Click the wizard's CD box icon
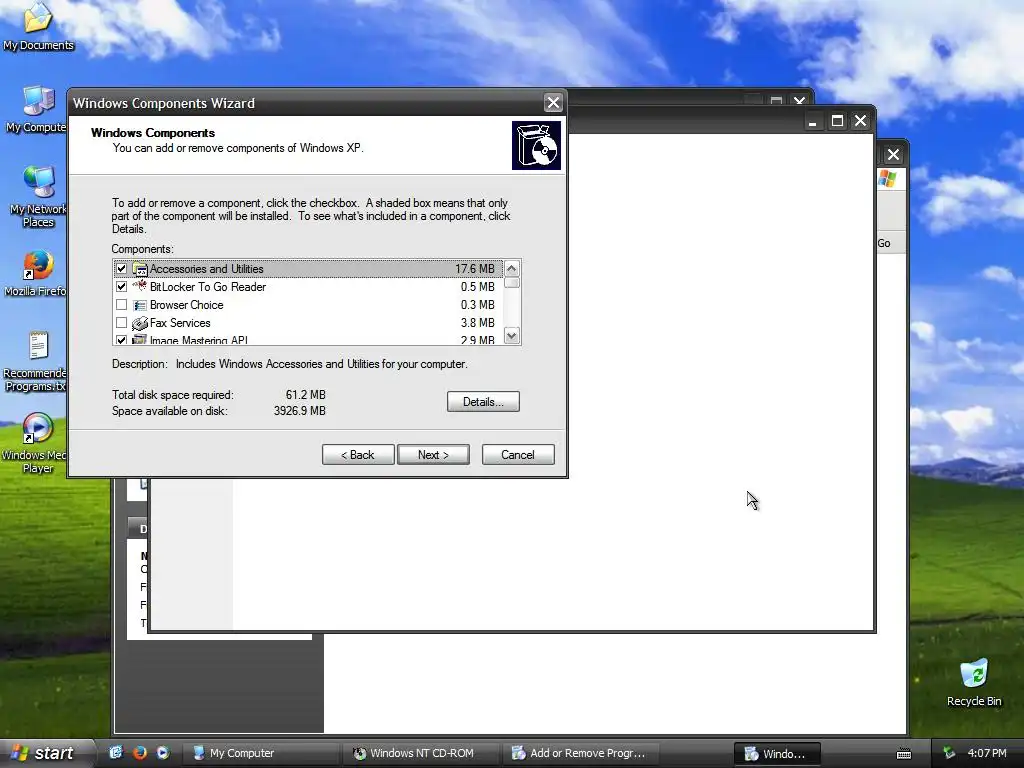The image size is (1024, 768). [x=536, y=145]
